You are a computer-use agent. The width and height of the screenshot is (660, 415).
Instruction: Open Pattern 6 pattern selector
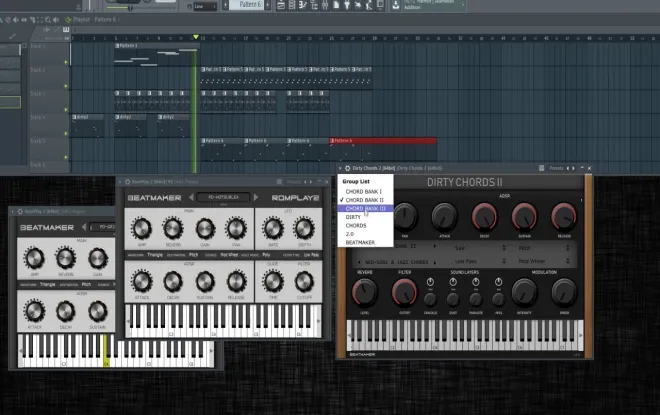[x=248, y=5]
